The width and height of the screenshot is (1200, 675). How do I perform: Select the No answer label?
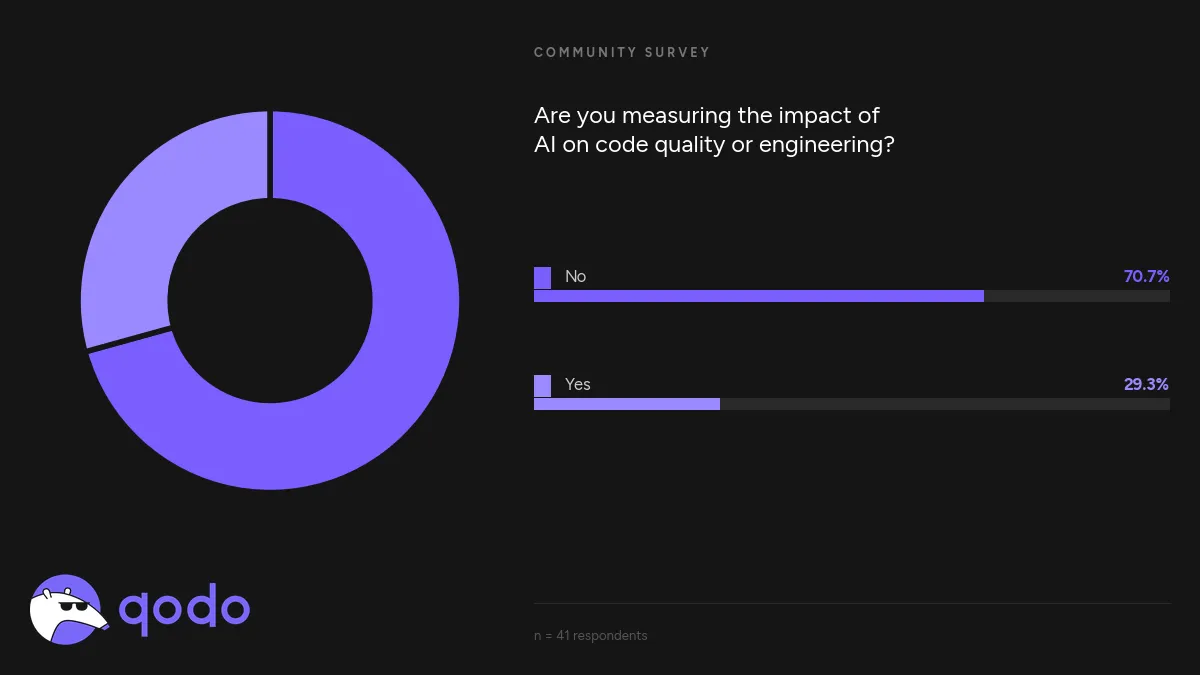(576, 277)
